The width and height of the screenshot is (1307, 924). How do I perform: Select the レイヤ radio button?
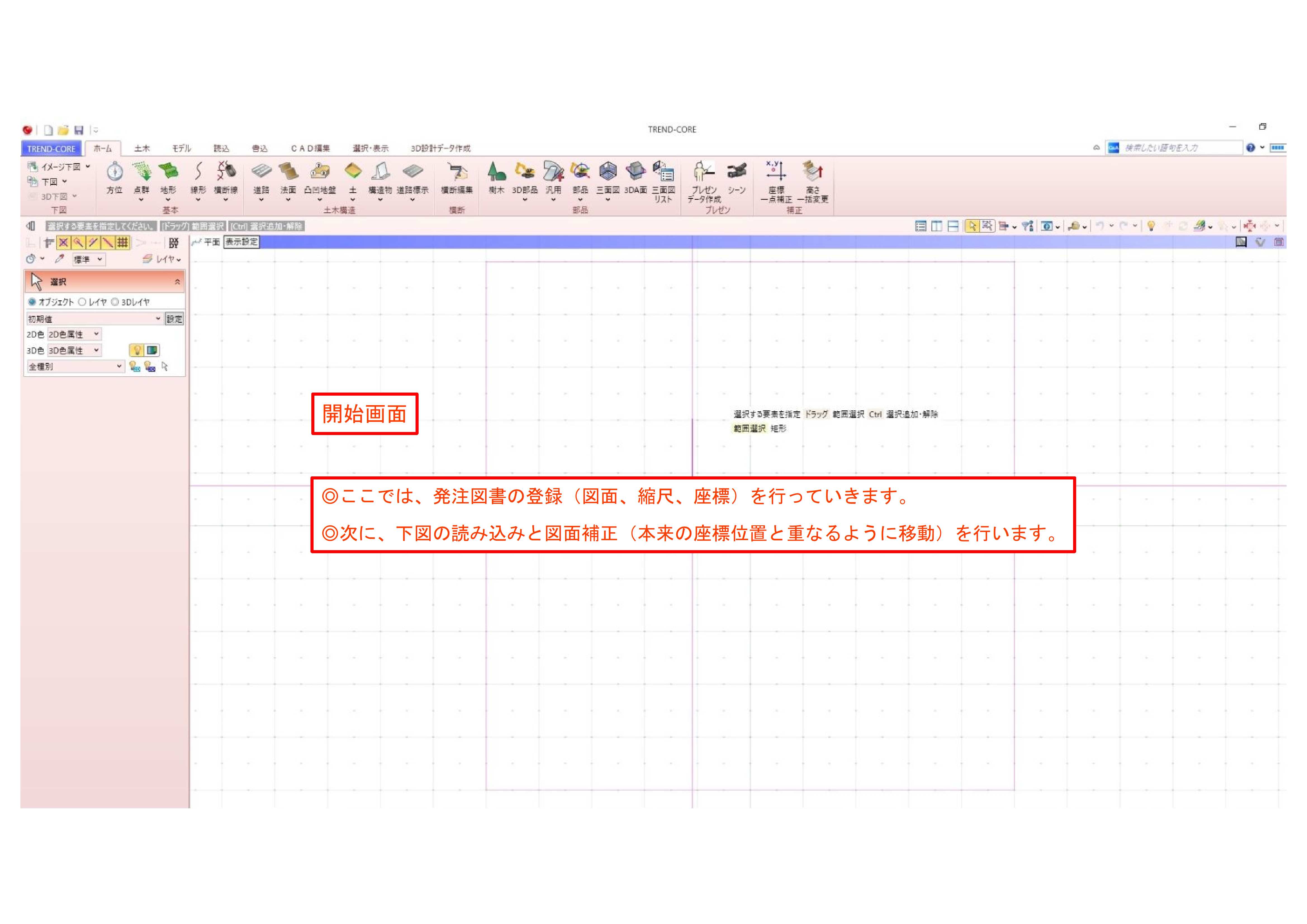click(82, 302)
